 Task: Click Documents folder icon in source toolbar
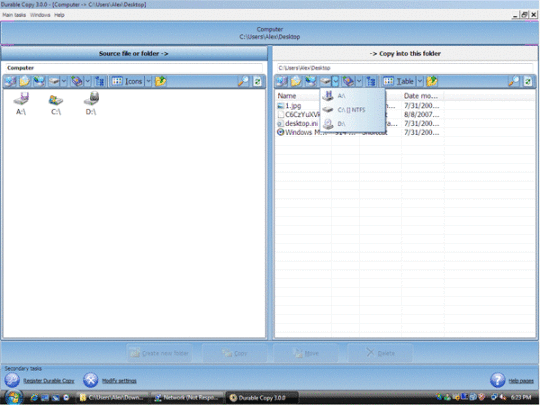pyautogui.click(x=25, y=81)
